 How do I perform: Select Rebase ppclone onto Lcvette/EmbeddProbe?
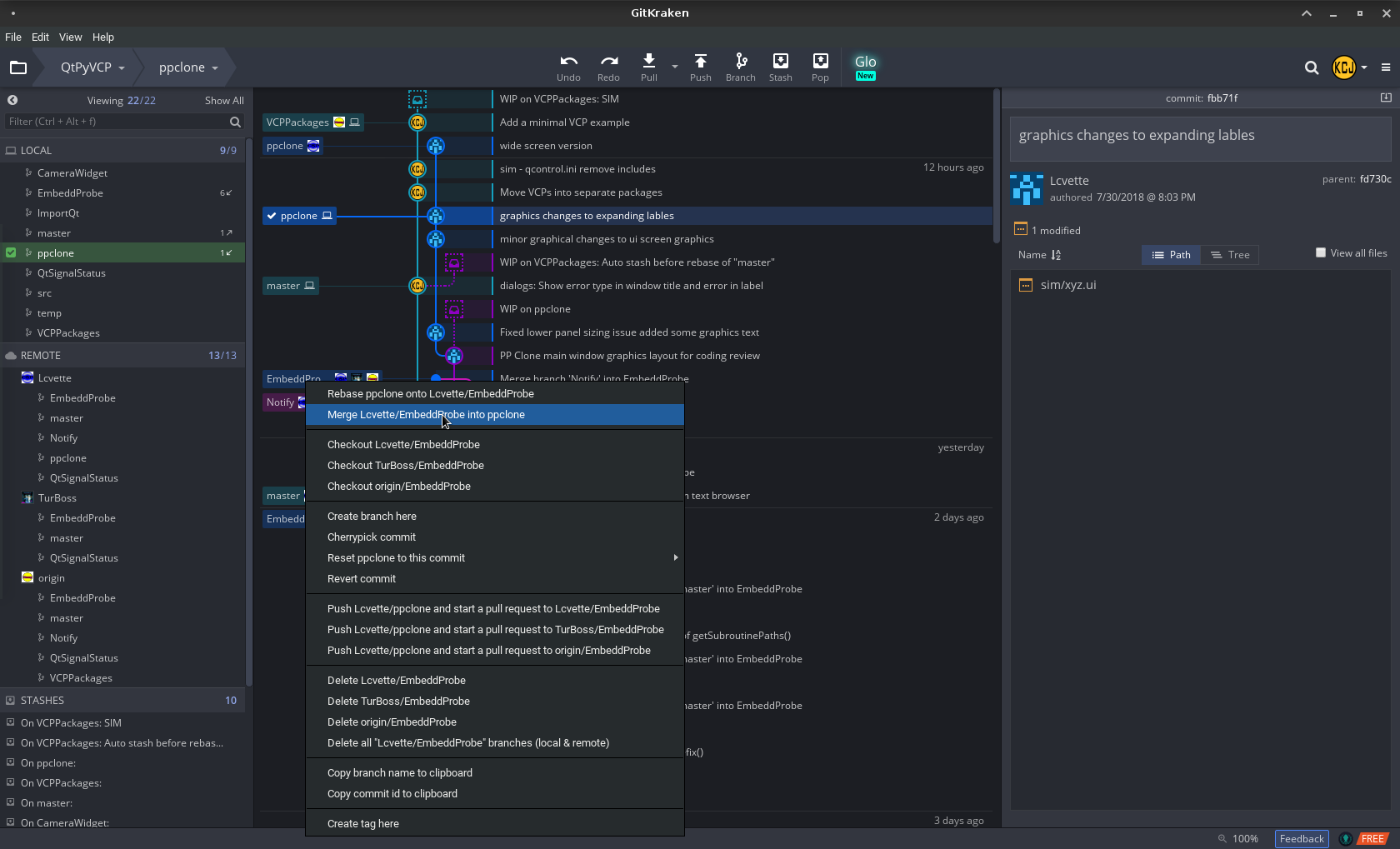point(495,394)
